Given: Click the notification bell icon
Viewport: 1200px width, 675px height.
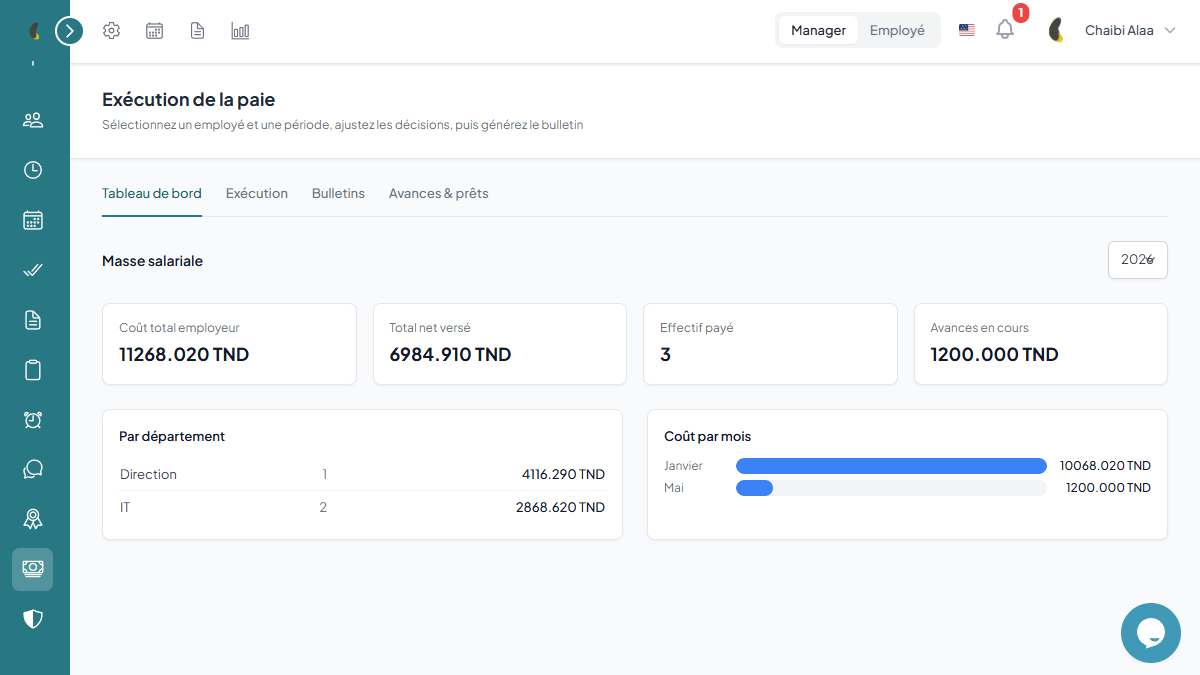Looking at the screenshot, I should pyautogui.click(x=1005, y=30).
